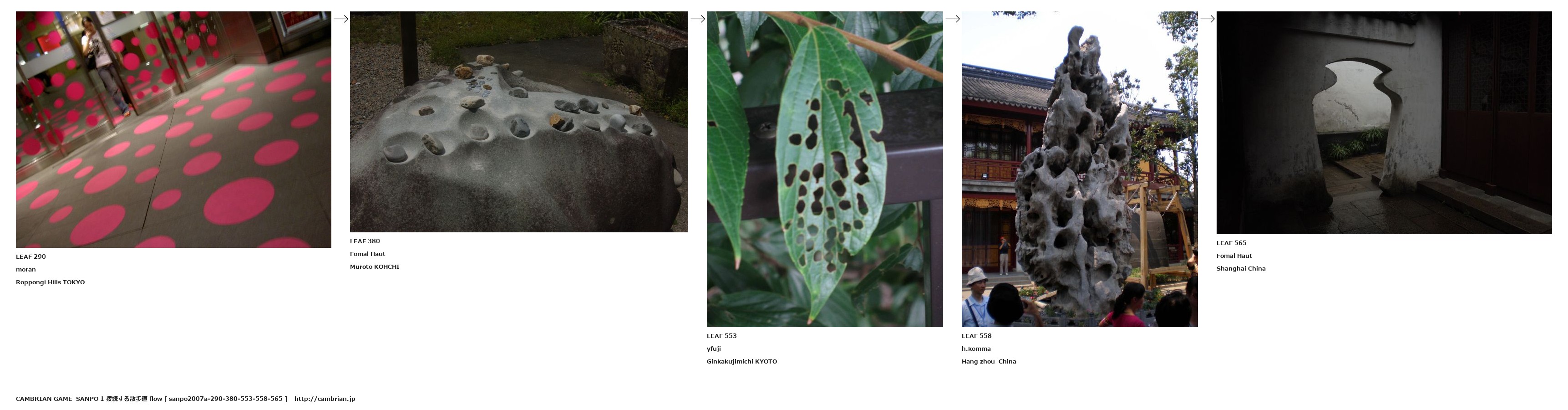This screenshot has height=410, width=1568.
Task: Open the stone with pebbles photo
Action: tap(518, 122)
